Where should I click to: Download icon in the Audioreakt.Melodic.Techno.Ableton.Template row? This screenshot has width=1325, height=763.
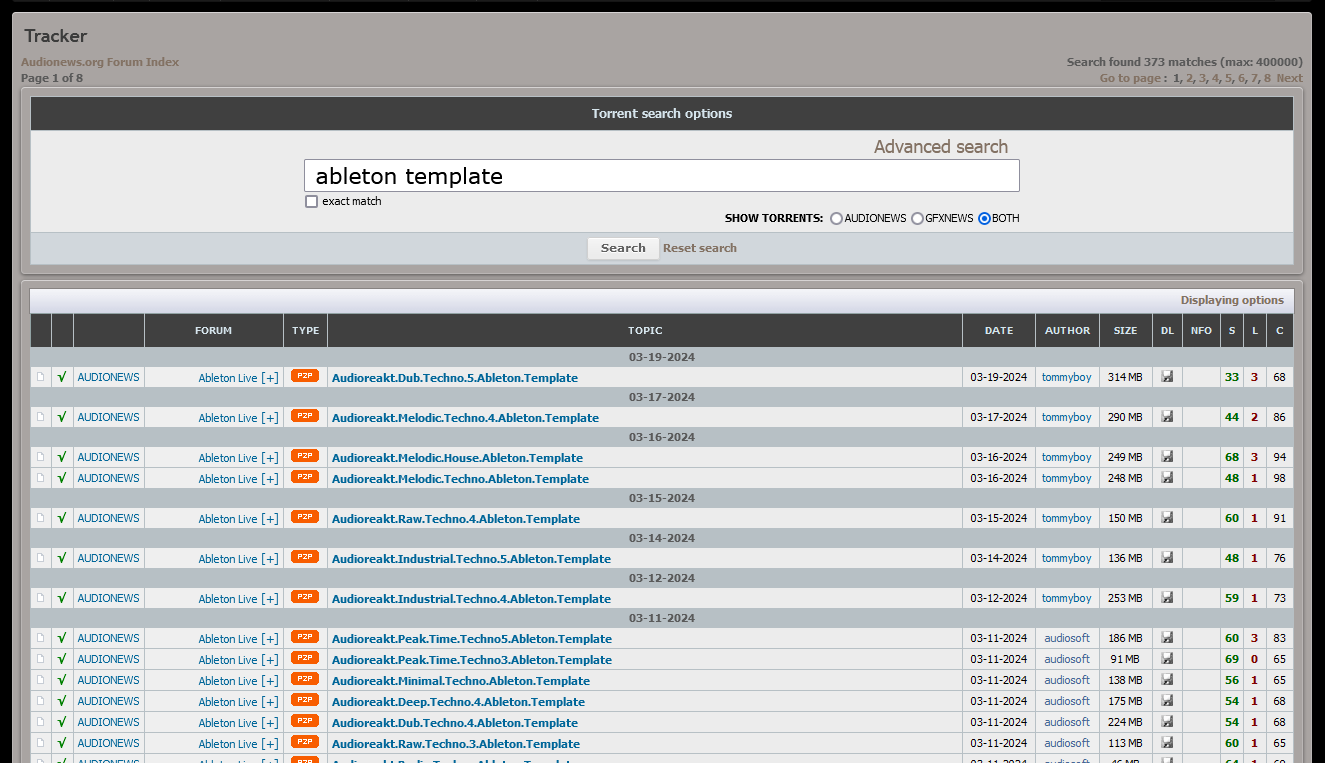coord(1167,478)
